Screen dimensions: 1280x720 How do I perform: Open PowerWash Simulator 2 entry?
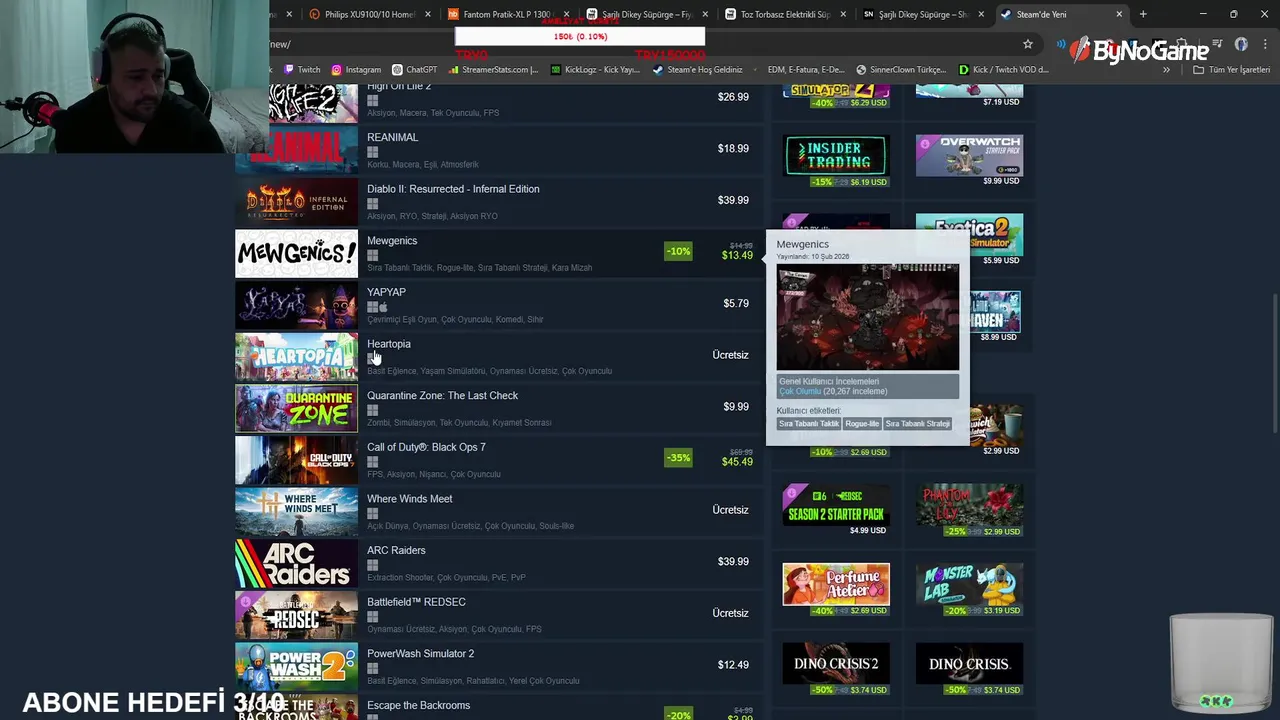[x=499, y=666]
